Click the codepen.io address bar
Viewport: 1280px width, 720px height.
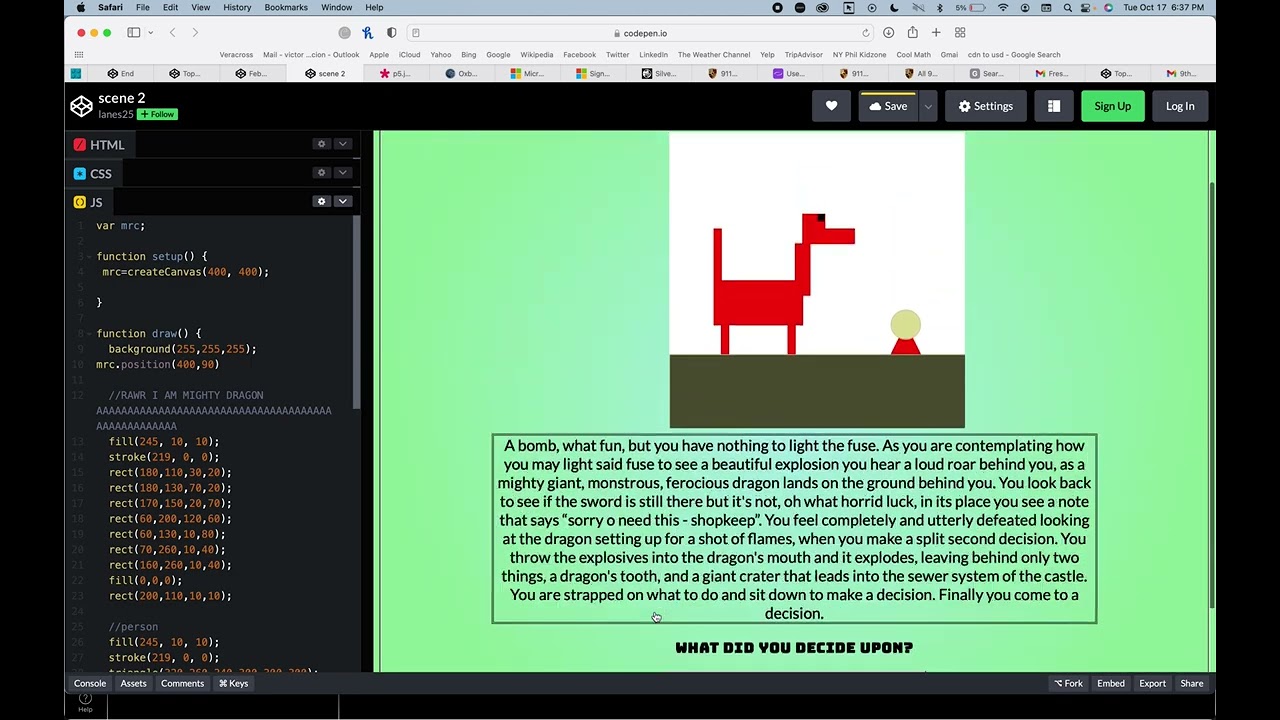point(640,33)
